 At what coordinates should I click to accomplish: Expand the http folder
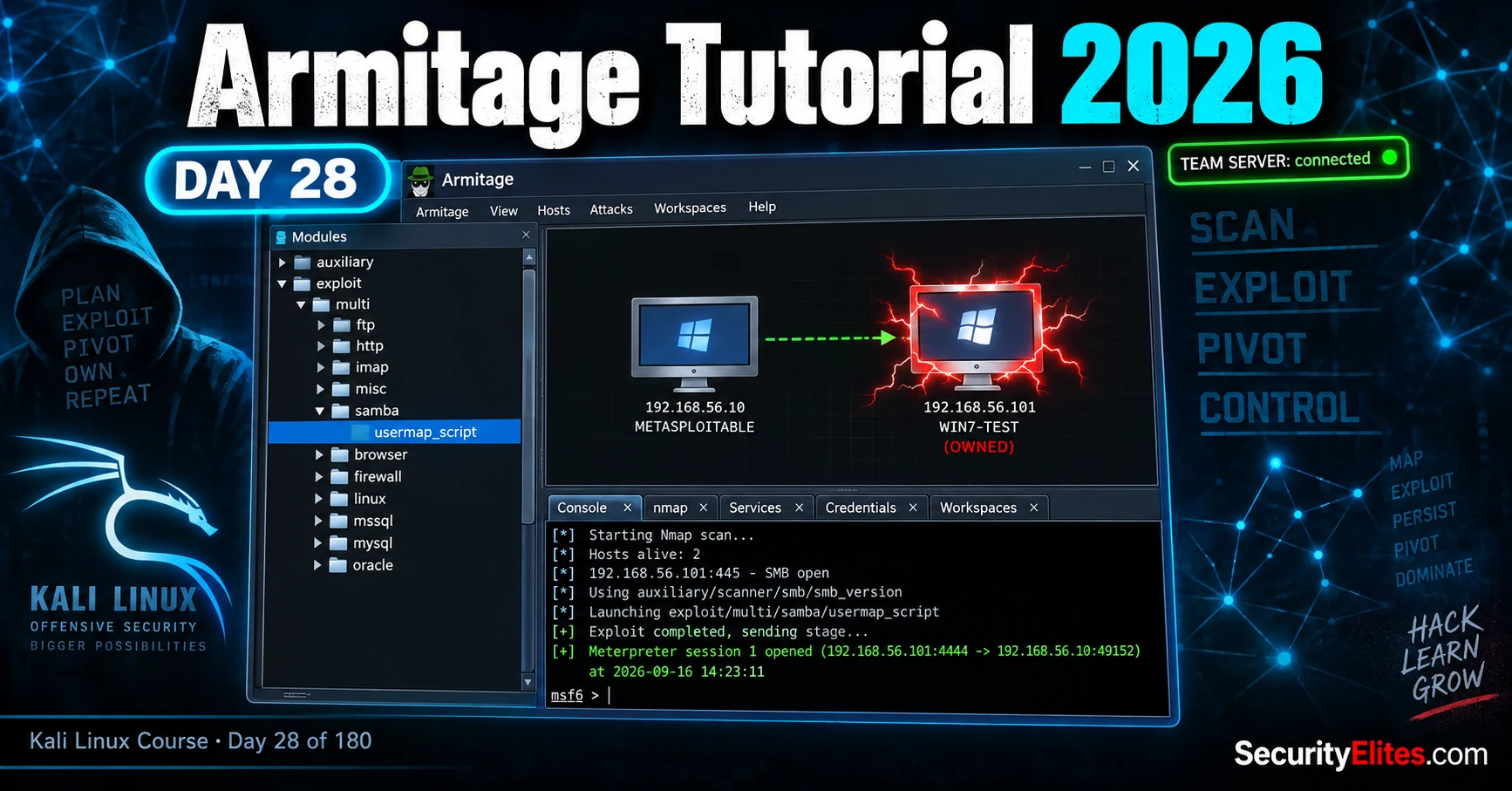321,346
